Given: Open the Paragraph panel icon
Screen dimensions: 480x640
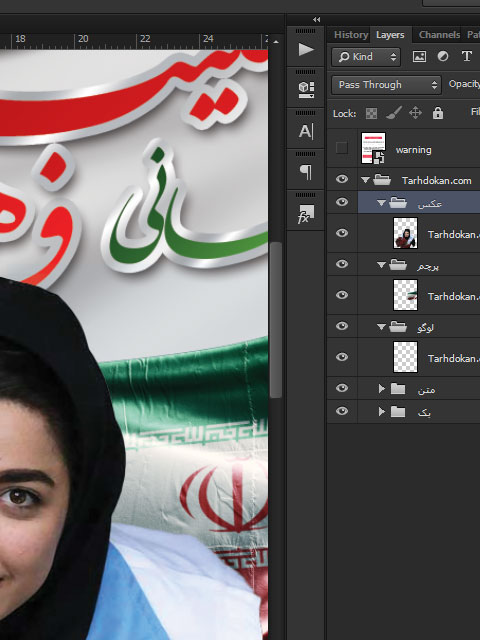Looking at the screenshot, I should 306,172.
